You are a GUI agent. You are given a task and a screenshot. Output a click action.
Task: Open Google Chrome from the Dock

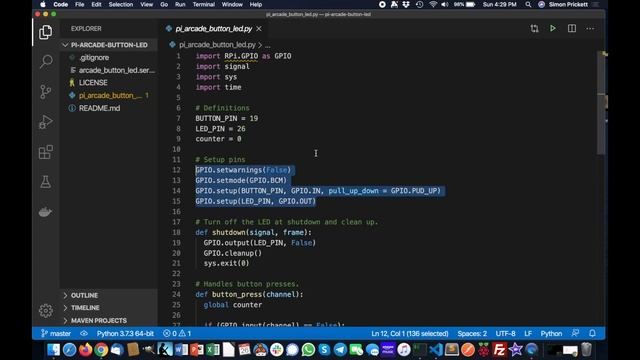click(101, 349)
